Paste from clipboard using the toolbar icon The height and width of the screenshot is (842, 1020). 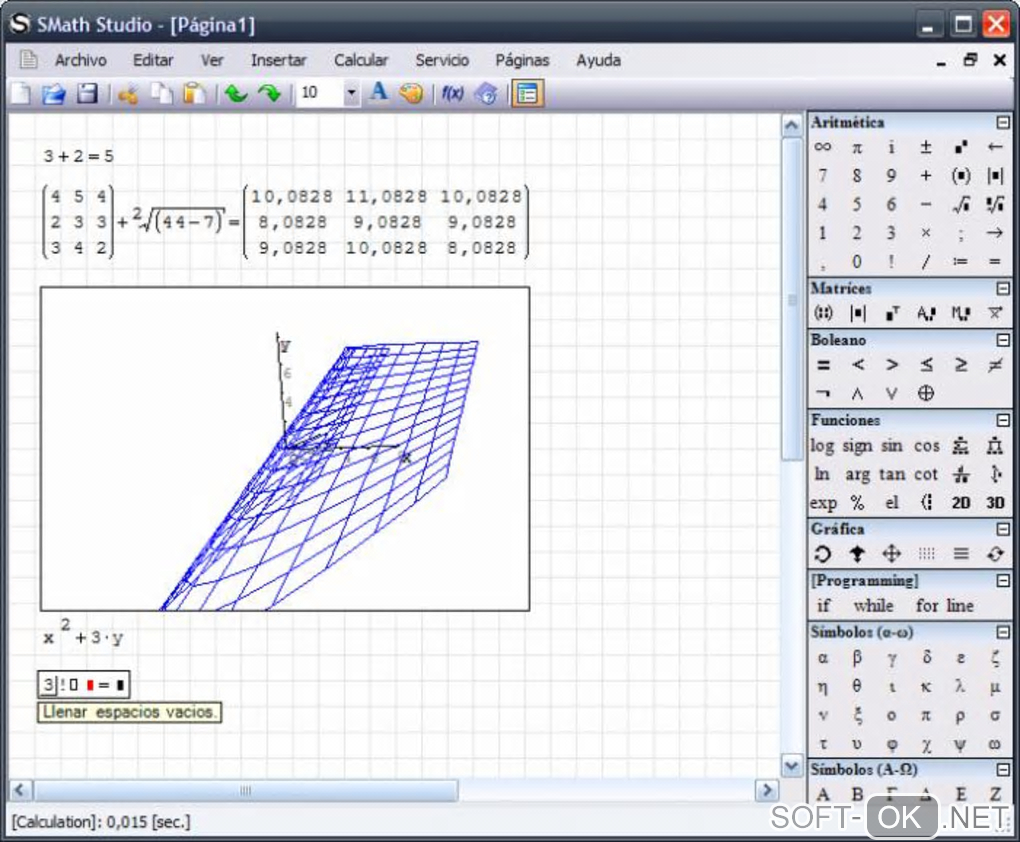(194, 94)
